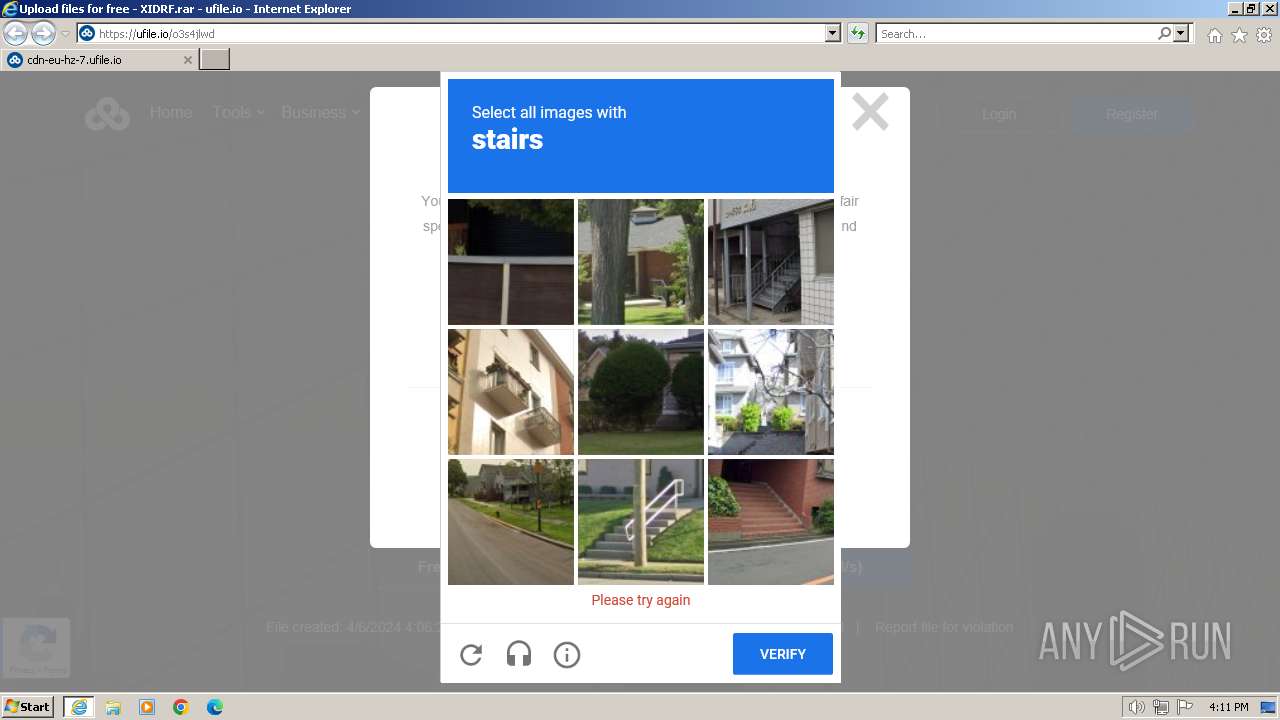
Task: Open search provider dropdown arrow
Action: 1181,33
